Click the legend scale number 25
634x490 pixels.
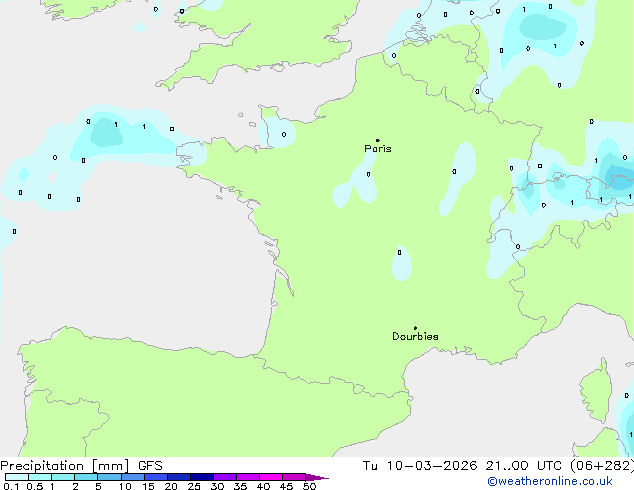(194, 486)
